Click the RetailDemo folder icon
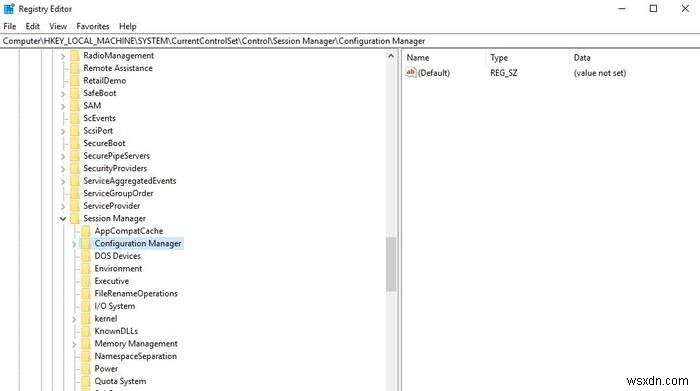This screenshot has height=391, width=700. (75, 80)
